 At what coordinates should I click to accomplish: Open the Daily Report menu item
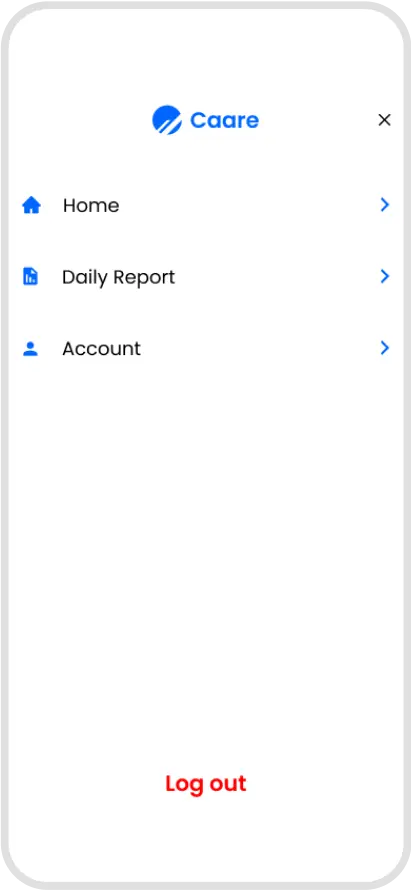point(206,276)
